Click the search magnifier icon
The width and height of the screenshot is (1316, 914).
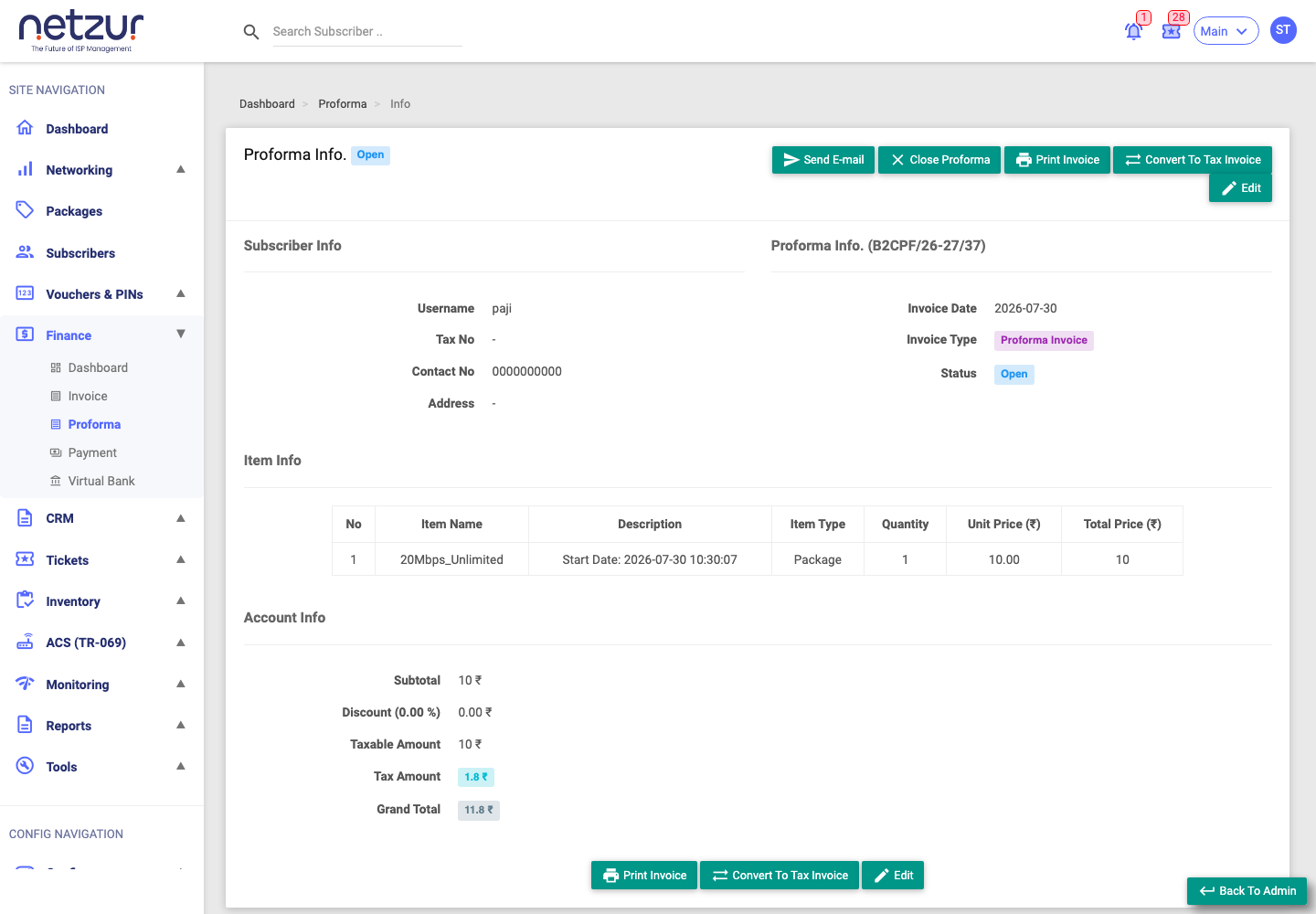pyautogui.click(x=251, y=32)
